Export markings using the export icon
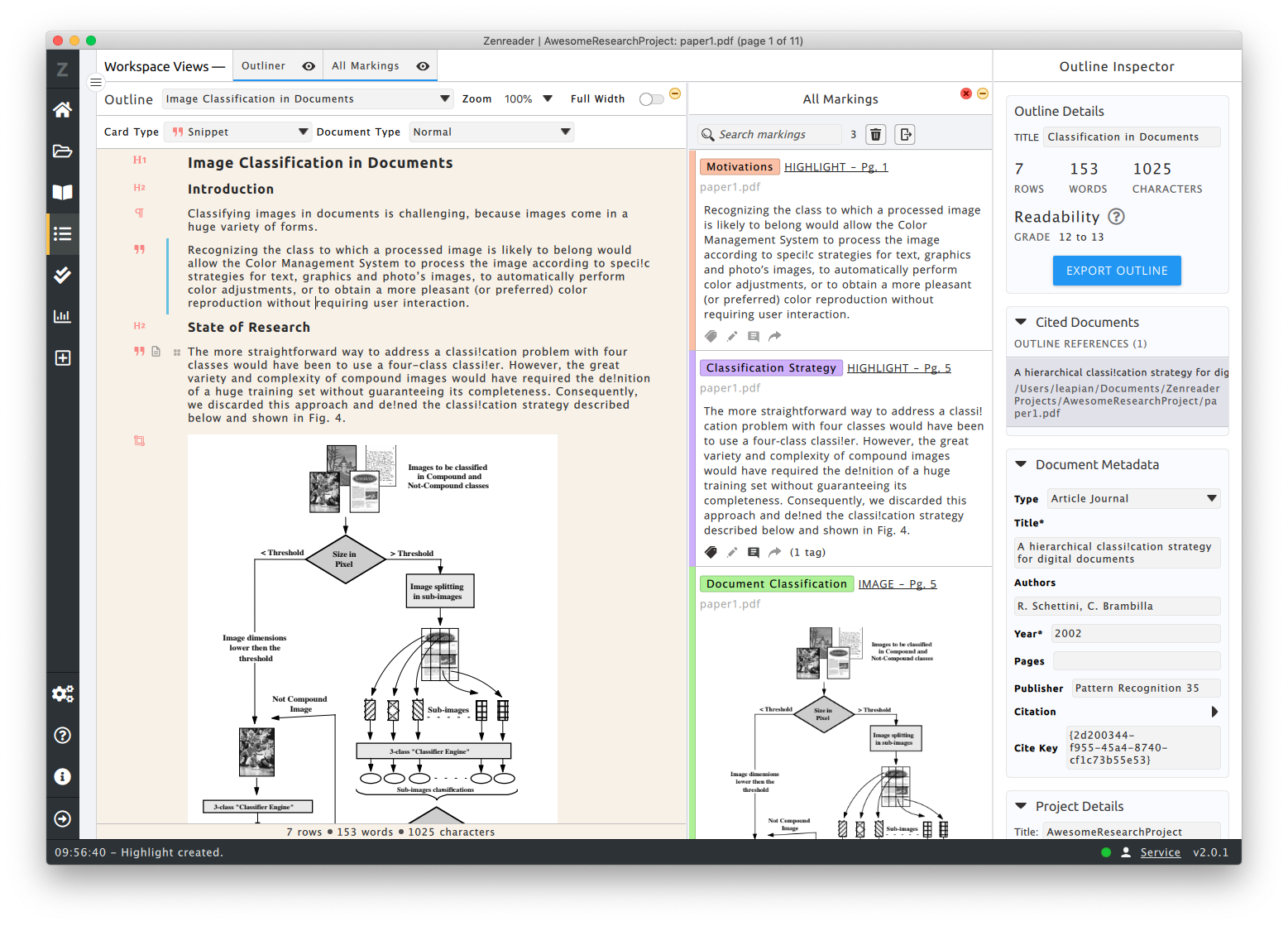 coord(906,134)
